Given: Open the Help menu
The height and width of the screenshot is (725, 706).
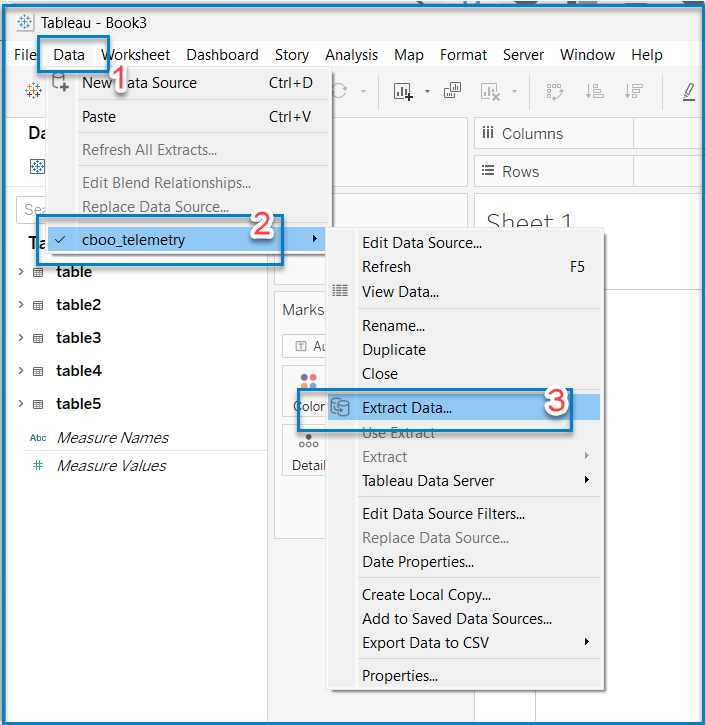Looking at the screenshot, I should [647, 55].
